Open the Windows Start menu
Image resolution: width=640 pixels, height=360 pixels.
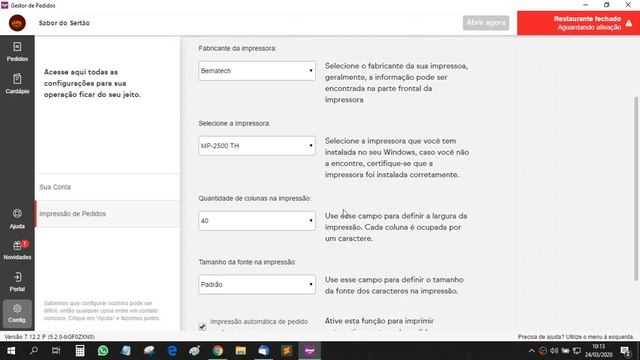click(x=11, y=351)
